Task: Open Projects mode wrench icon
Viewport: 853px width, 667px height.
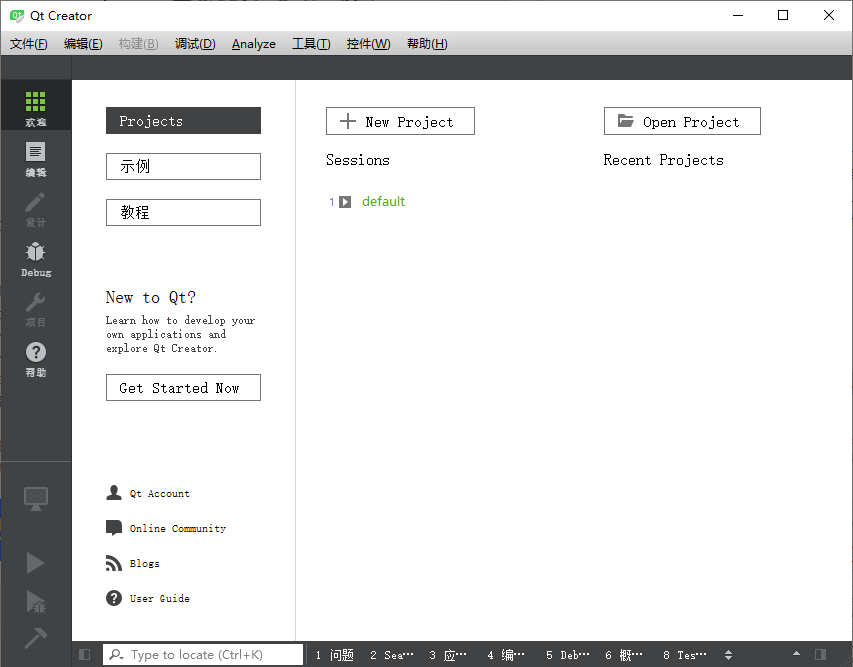Action: (35, 302)
